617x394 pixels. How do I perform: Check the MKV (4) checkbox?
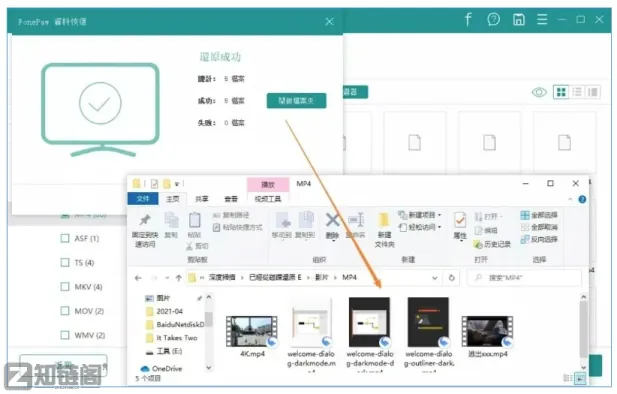65,287
